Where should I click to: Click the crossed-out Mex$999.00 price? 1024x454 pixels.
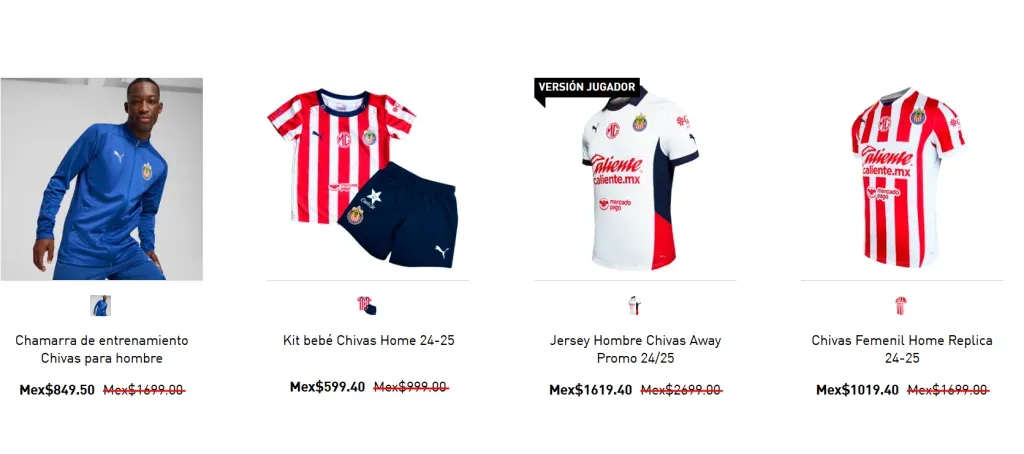coord(411,387)
